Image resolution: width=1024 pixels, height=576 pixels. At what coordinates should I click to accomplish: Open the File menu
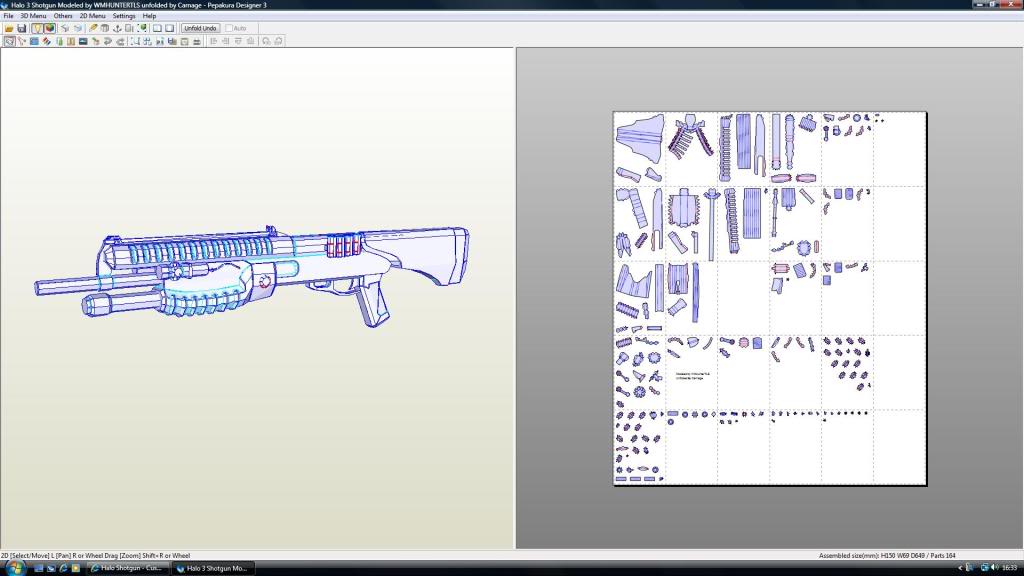click(x=8, y=16)
